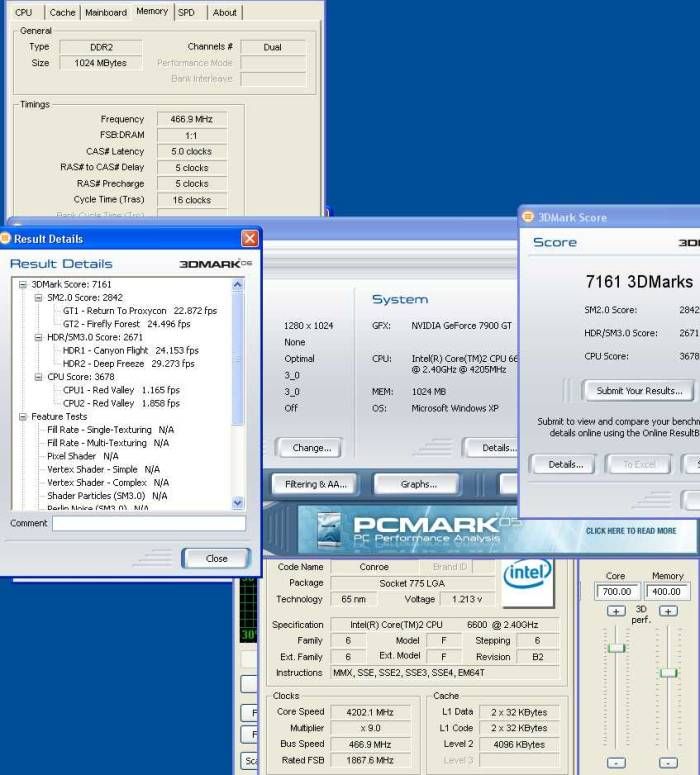Increase Core clock with plus button
Viewport: 700px width, 775px height.
[x=616, y=611]
